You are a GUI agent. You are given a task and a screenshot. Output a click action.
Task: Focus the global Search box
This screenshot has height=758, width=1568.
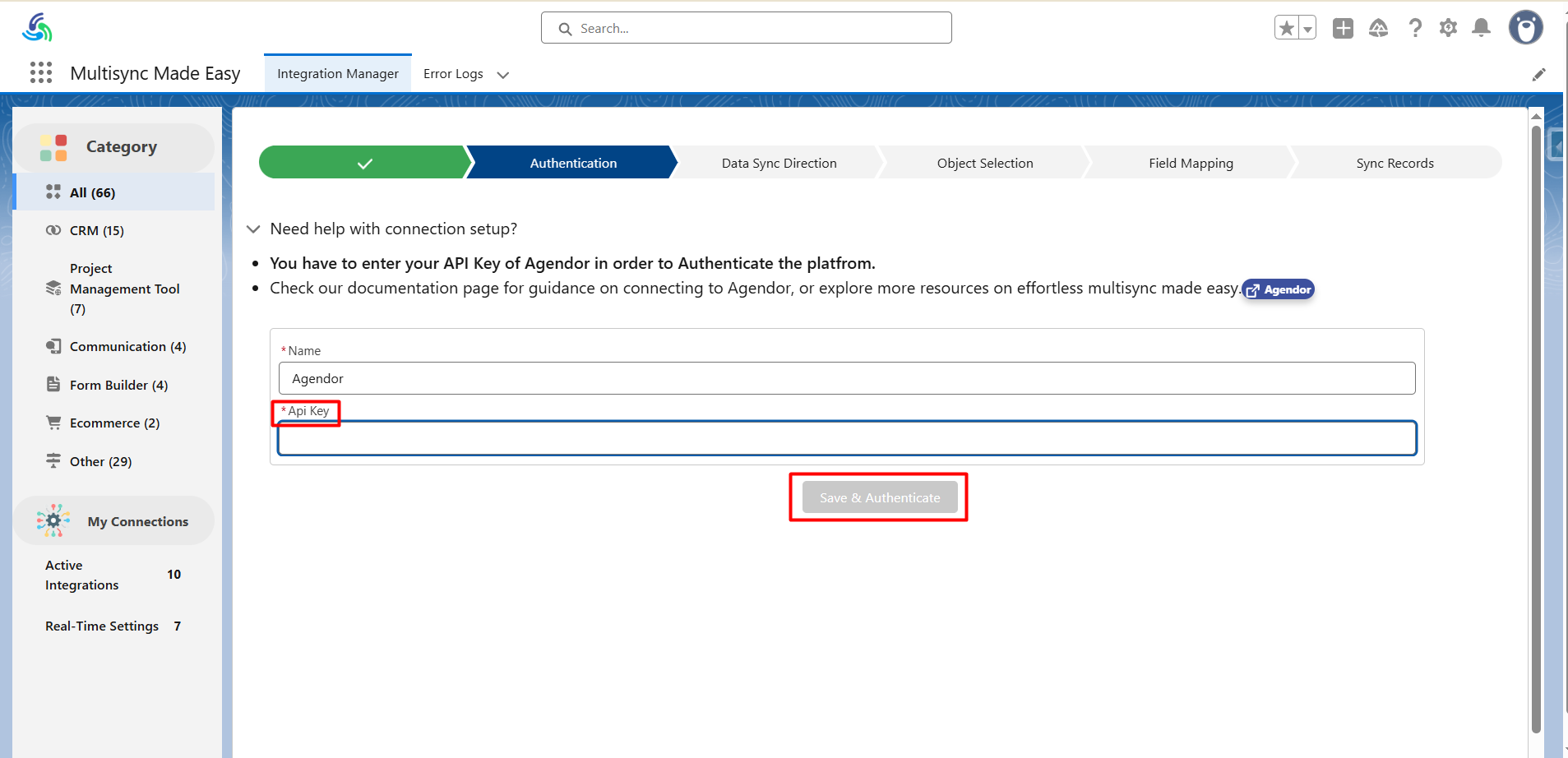tap(747, 28)
